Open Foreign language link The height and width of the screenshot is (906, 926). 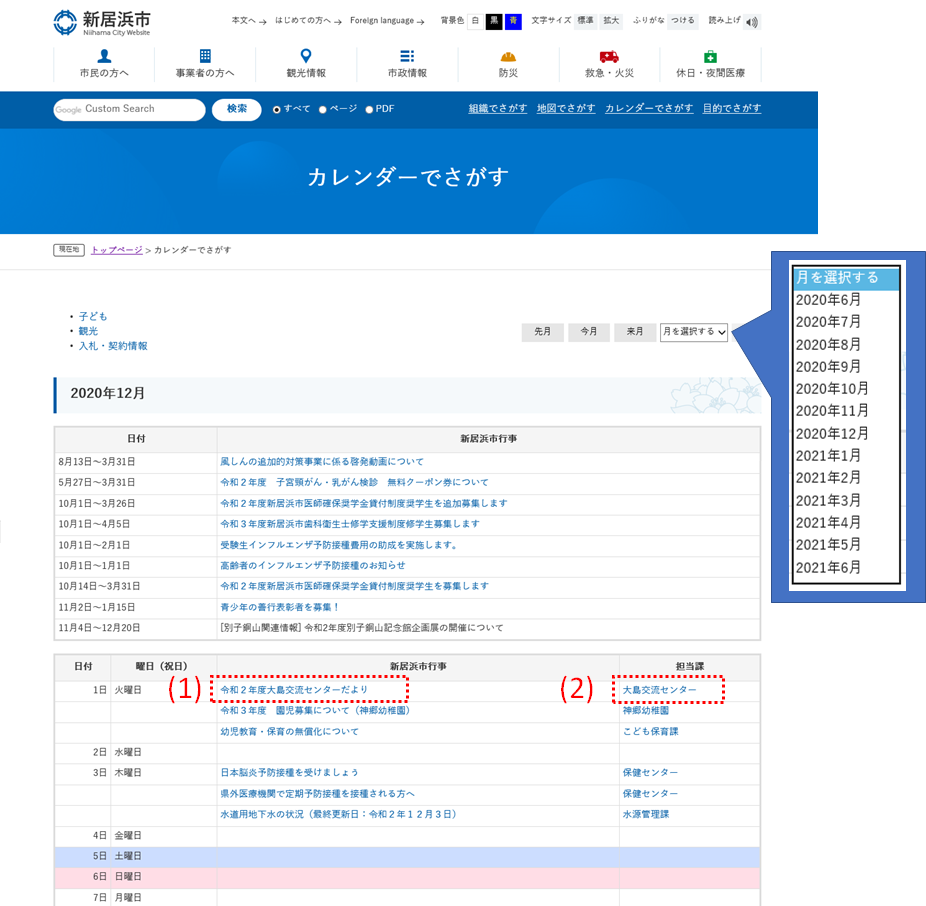pos(387,21)
